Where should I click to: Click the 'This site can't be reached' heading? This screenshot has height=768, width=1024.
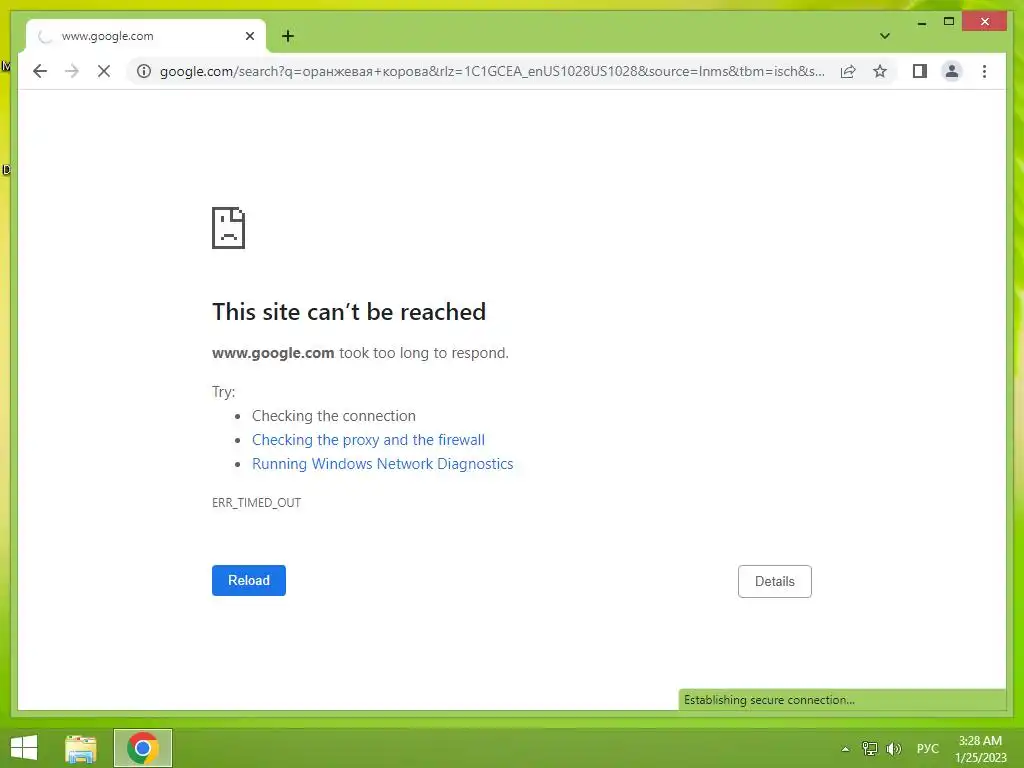[349, 312]
